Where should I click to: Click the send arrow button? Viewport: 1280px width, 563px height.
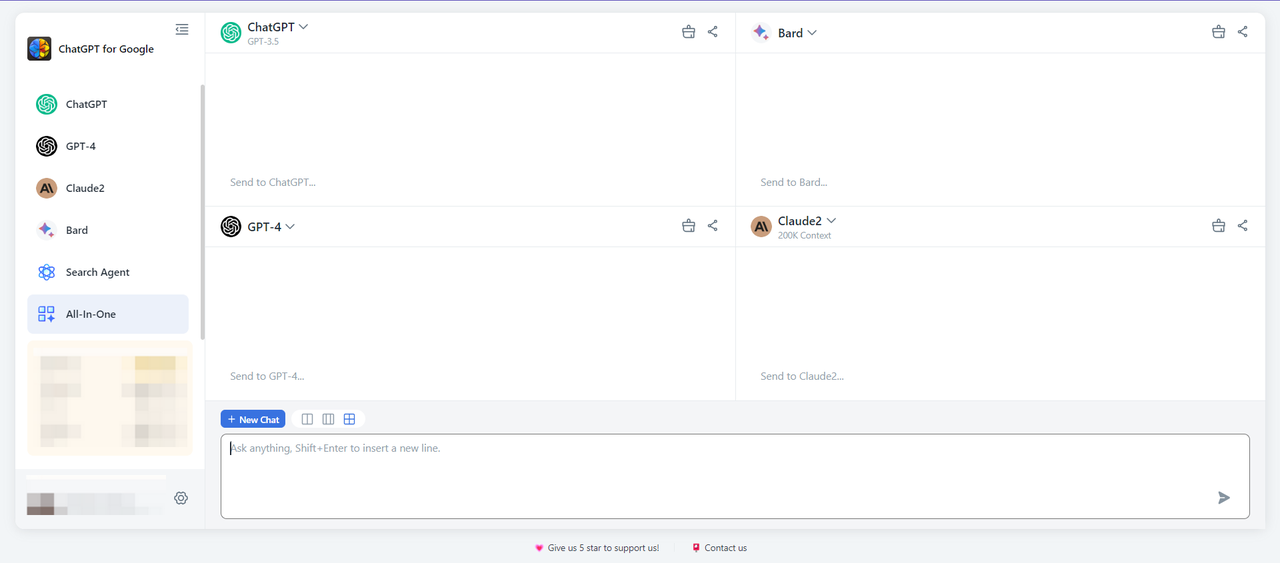pyautogui.click(x=1224, y=498)
